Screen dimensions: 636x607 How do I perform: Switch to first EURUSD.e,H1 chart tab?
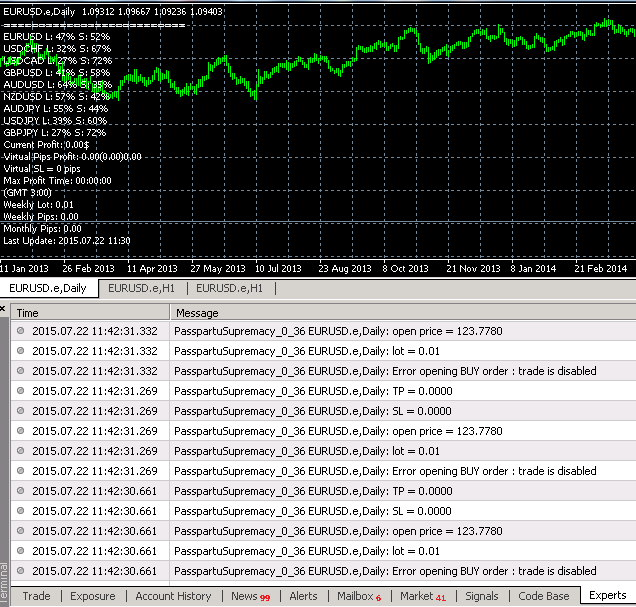pyautogui.click(x=141, y=288)
